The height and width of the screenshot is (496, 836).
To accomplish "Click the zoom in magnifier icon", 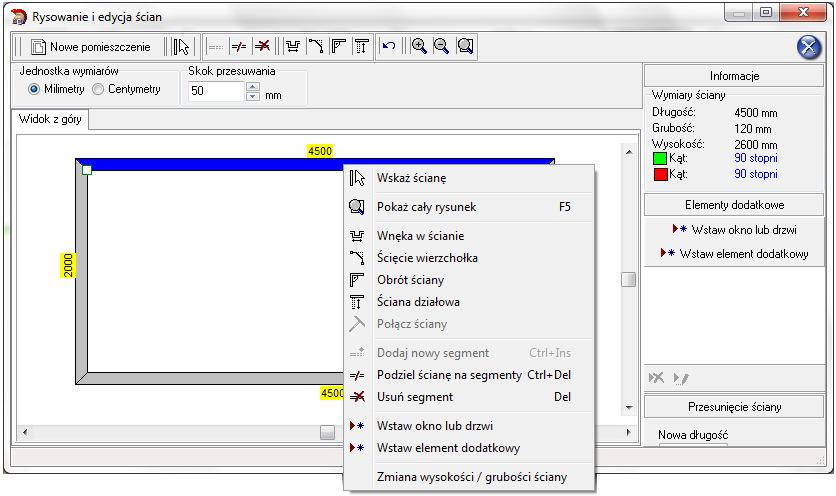I will [x=419, y=47].
